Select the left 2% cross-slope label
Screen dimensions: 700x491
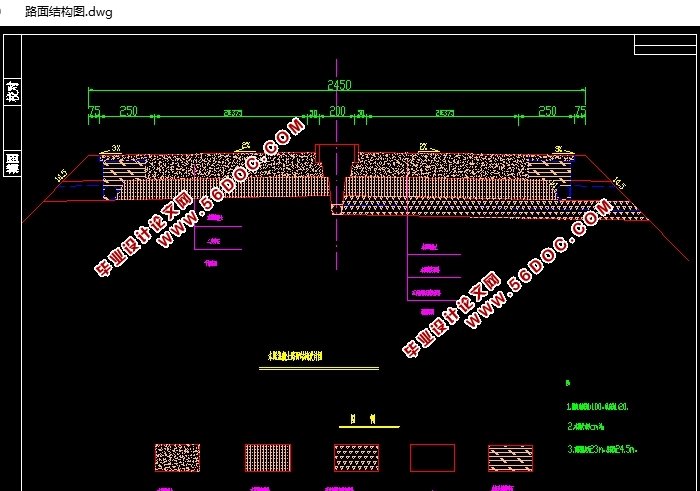(x=246, y=146)
